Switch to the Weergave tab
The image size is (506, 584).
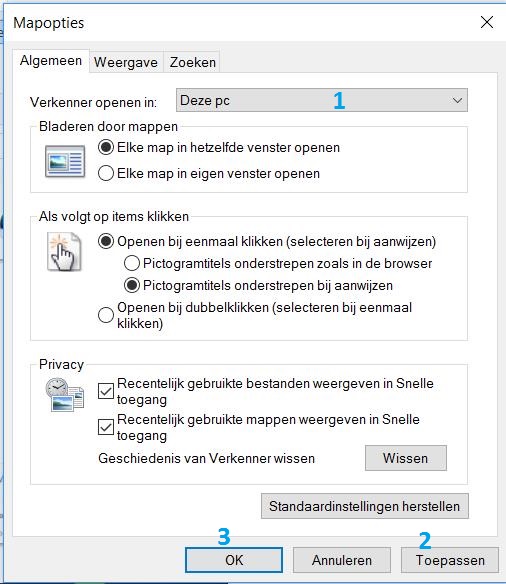(126, 62)
